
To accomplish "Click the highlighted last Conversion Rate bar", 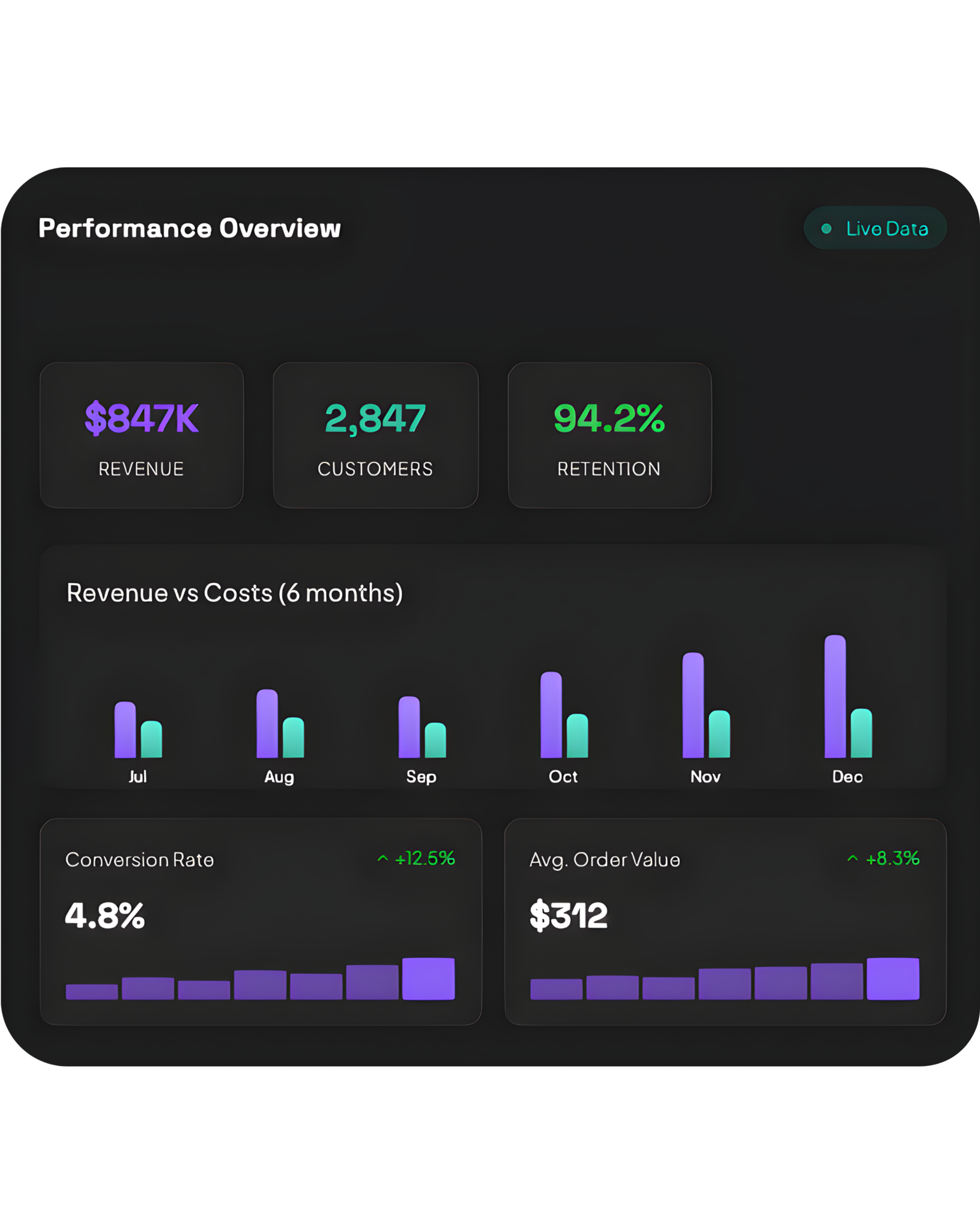I will pos(428,979).
